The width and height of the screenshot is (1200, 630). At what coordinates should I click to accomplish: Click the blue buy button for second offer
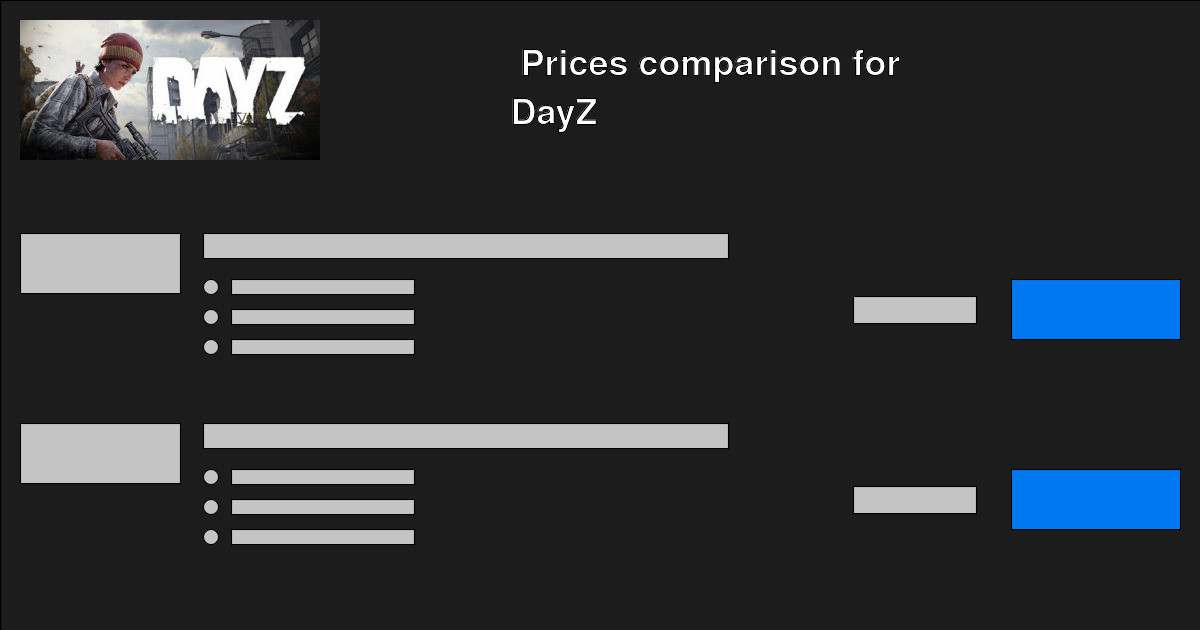[x=1095, y=500]
